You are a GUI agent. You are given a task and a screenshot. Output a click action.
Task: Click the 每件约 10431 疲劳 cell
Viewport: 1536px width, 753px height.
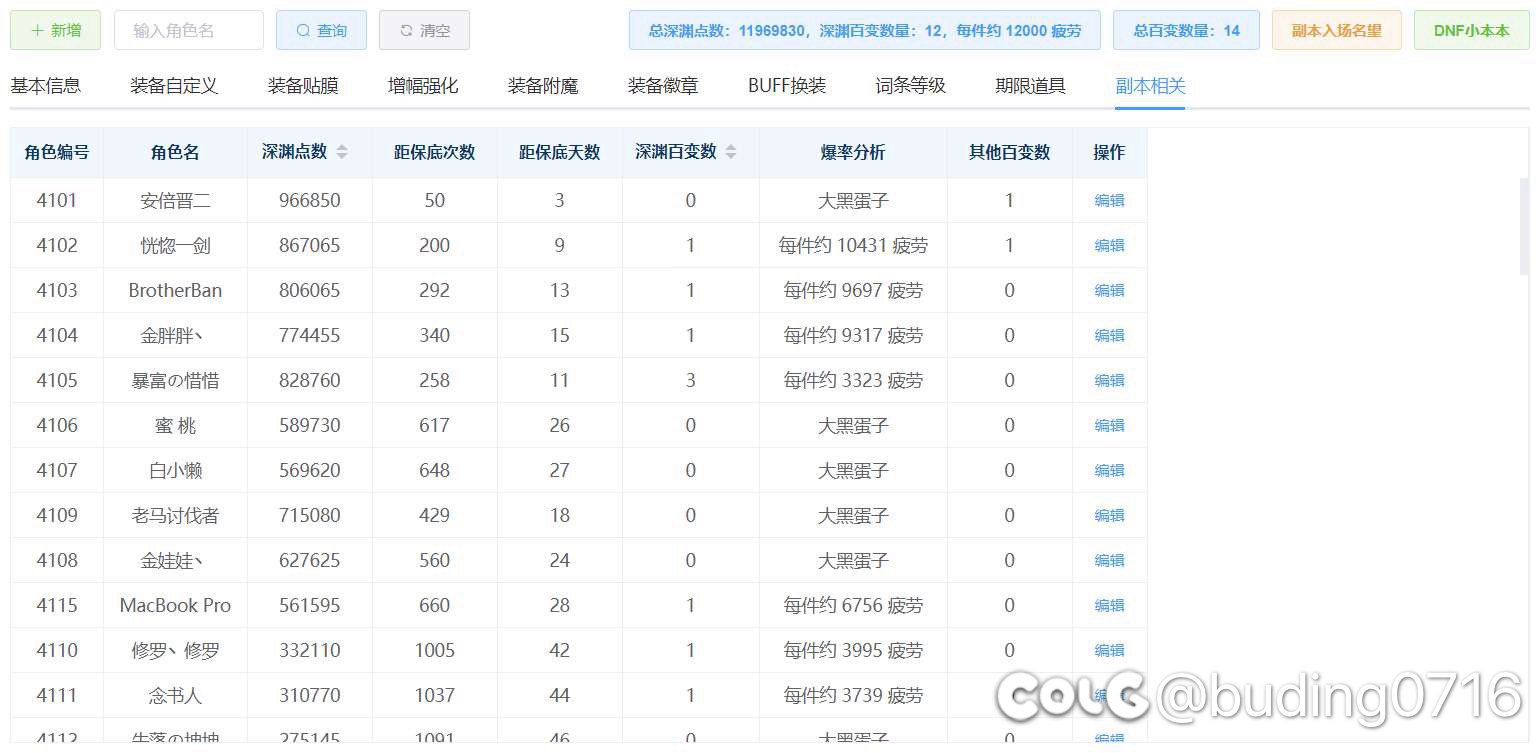click(853, 245)
